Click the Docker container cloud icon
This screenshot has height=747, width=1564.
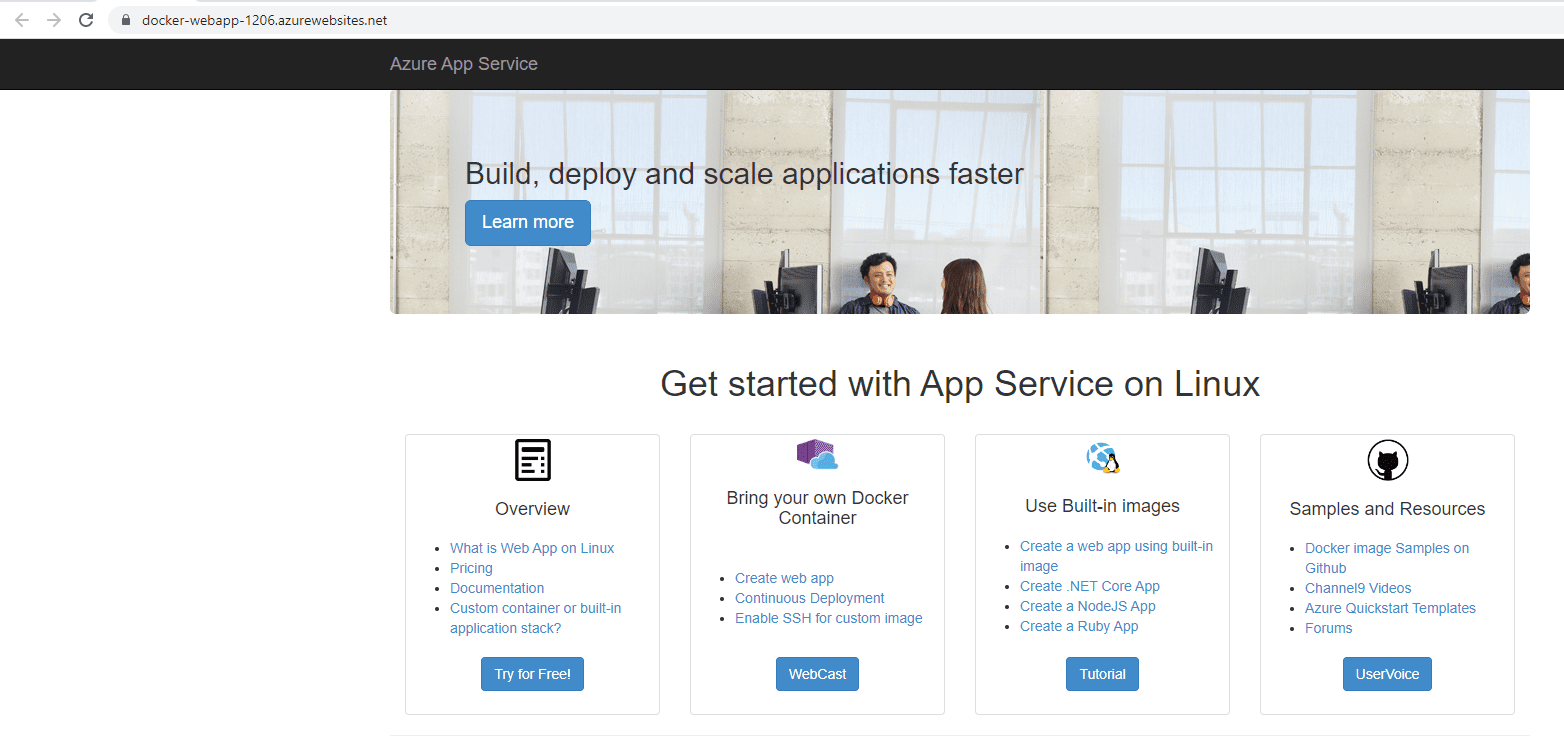[817, 454]
